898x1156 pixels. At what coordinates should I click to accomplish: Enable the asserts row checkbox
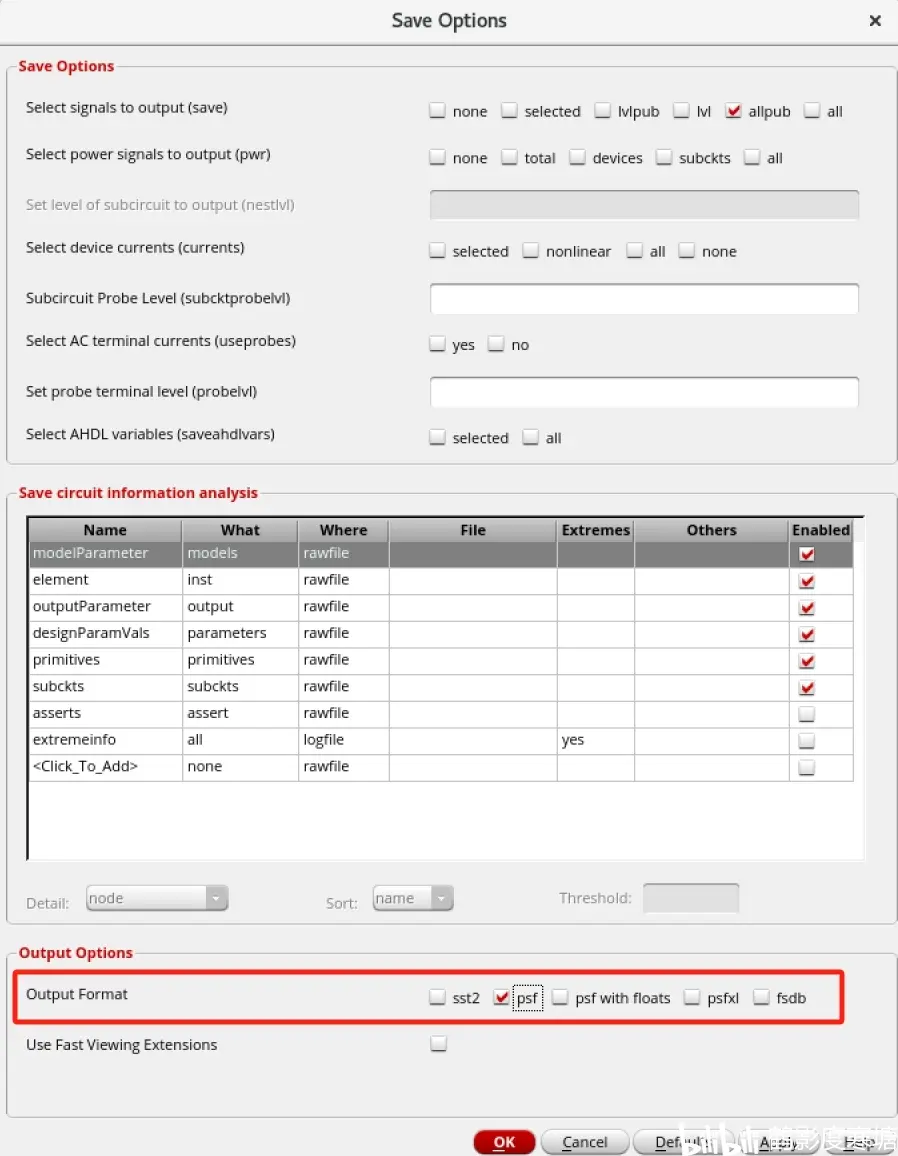tap(807, 714)
